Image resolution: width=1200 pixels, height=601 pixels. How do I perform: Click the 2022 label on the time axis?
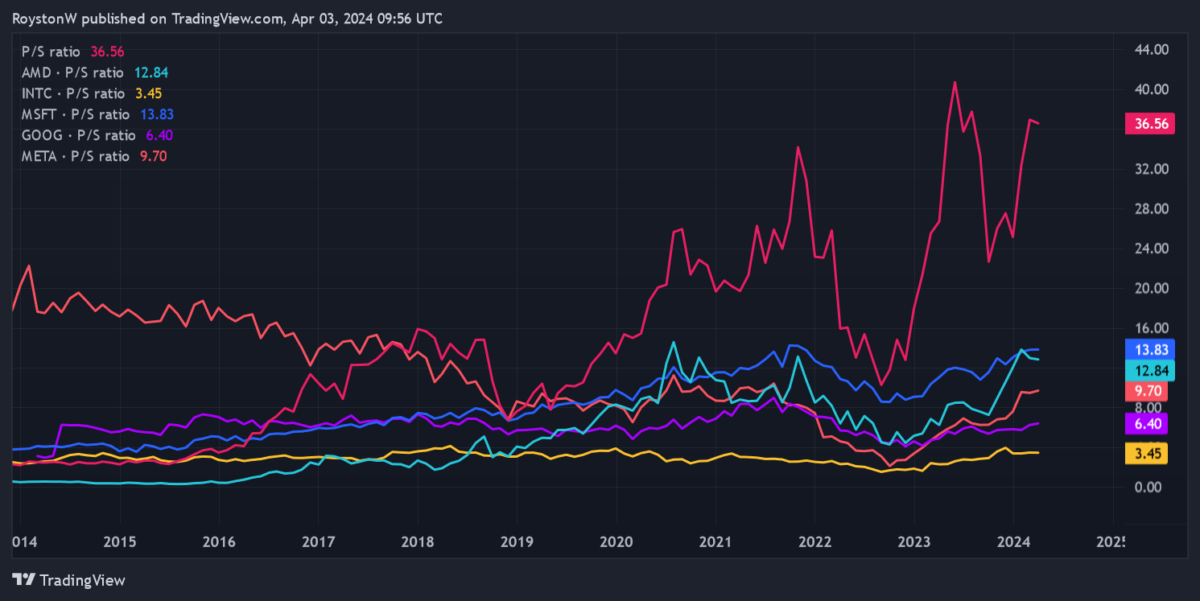coord(812,541)
